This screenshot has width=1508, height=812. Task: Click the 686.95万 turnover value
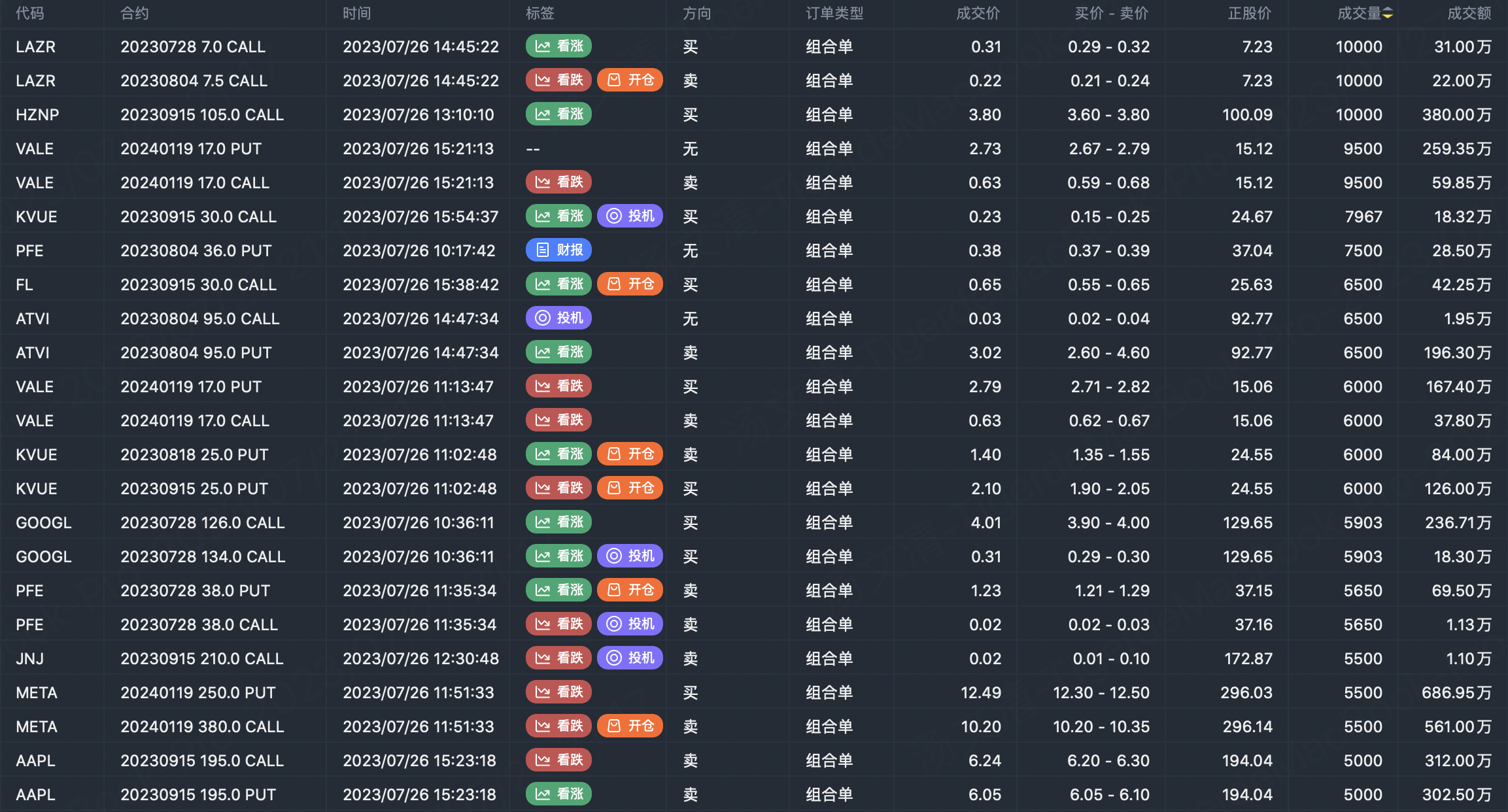tap(1457, 692)
